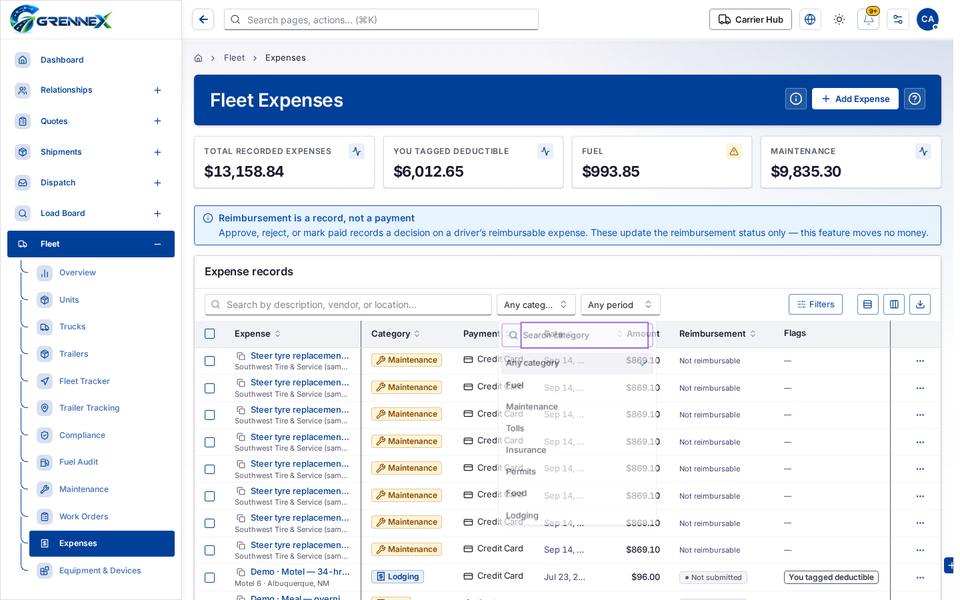Screen dimensions: 960x600
Task: Open Work Orders in the sidebar
Action: (83, 517)
